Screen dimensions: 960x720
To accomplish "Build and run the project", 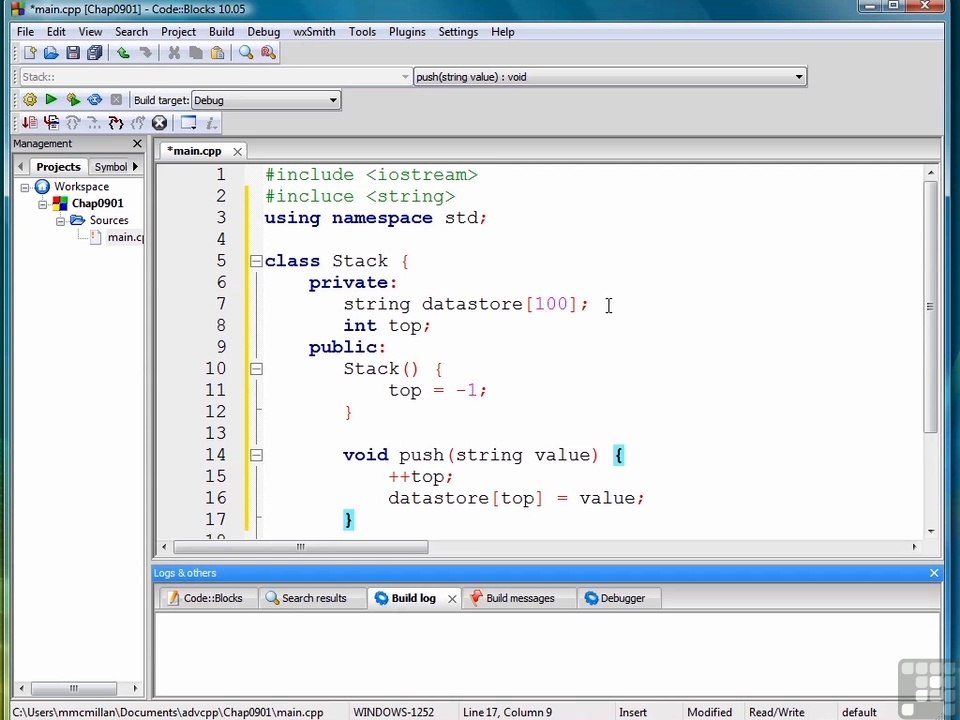I will coord(73,100).
